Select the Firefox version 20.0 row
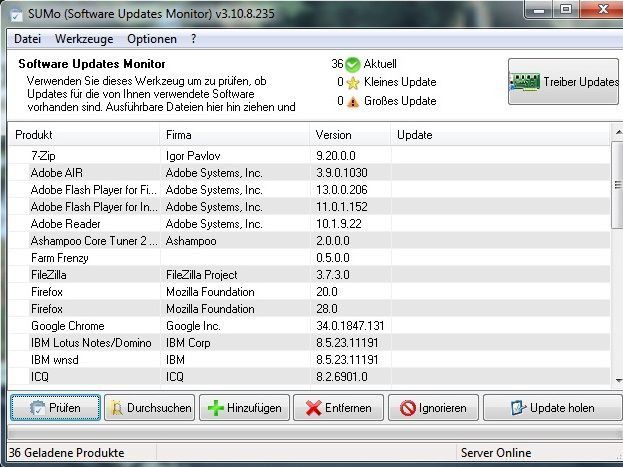Screen dimensions: 623x467 point(309,292)
